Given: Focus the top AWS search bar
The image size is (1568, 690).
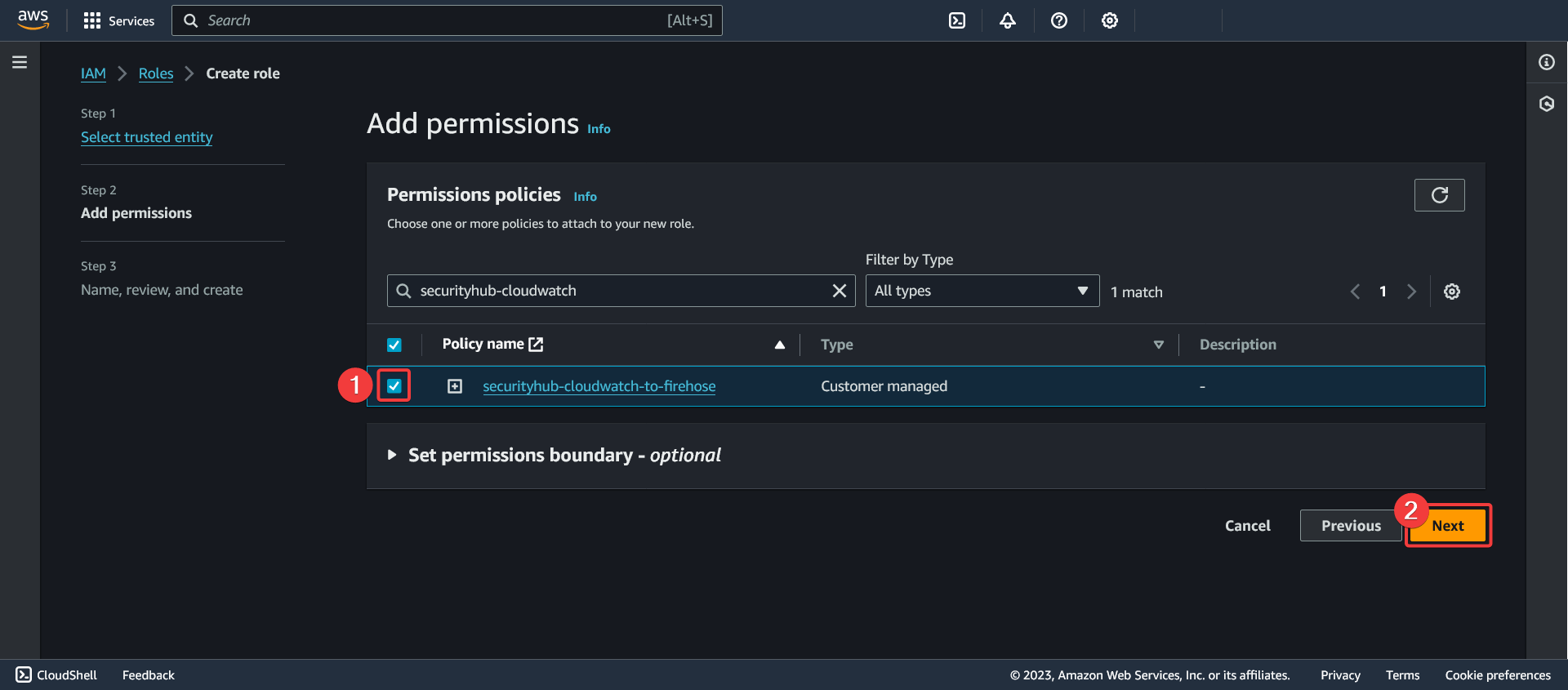Looking at the screenshot, I should 447,20.
